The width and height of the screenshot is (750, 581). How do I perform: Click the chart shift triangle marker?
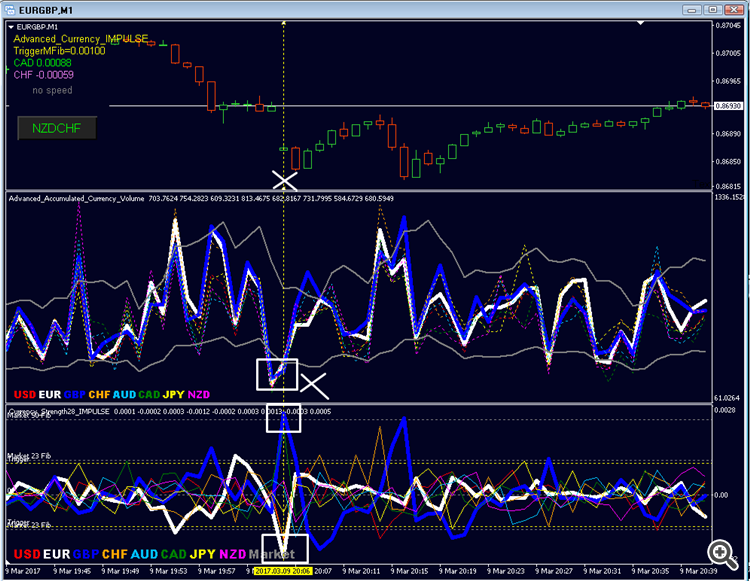point(640,22)
